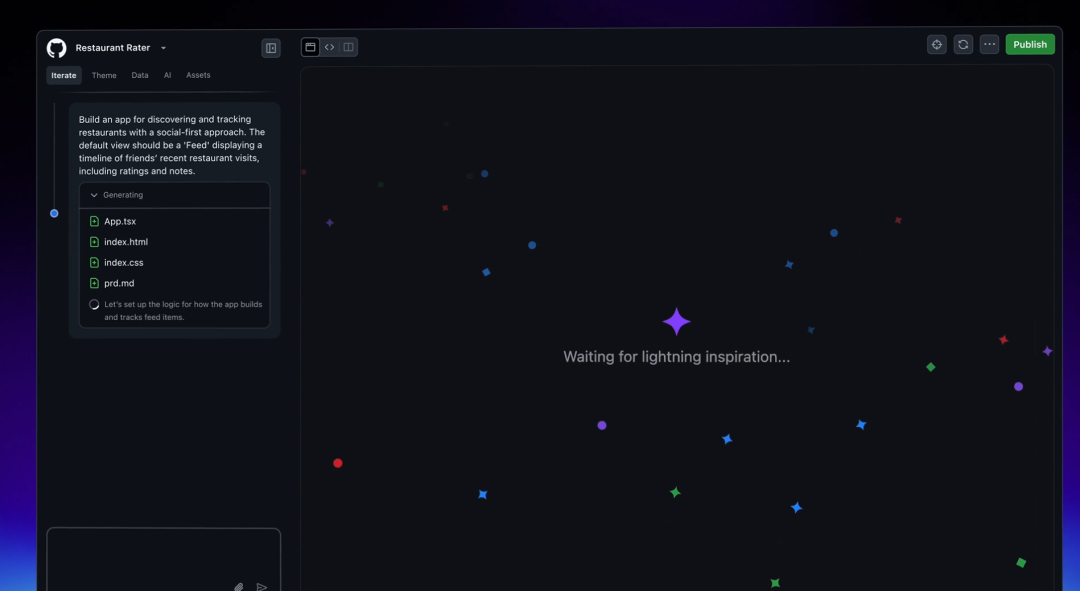The height and width of the screenshot is (591, 1080).
Task: Click the 'Let's set up the logic' status text
Action: coord(183,311)
